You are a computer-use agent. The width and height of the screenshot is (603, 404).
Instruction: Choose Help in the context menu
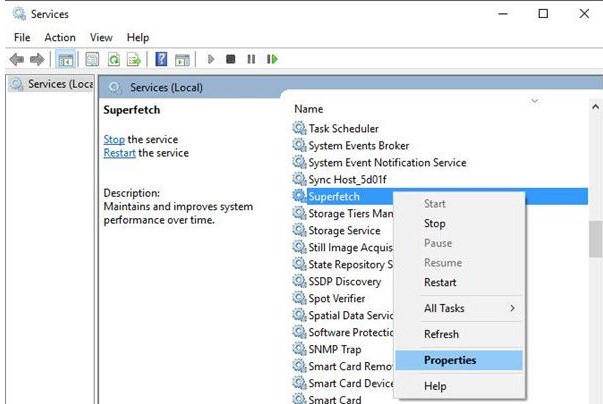(460, 386)
